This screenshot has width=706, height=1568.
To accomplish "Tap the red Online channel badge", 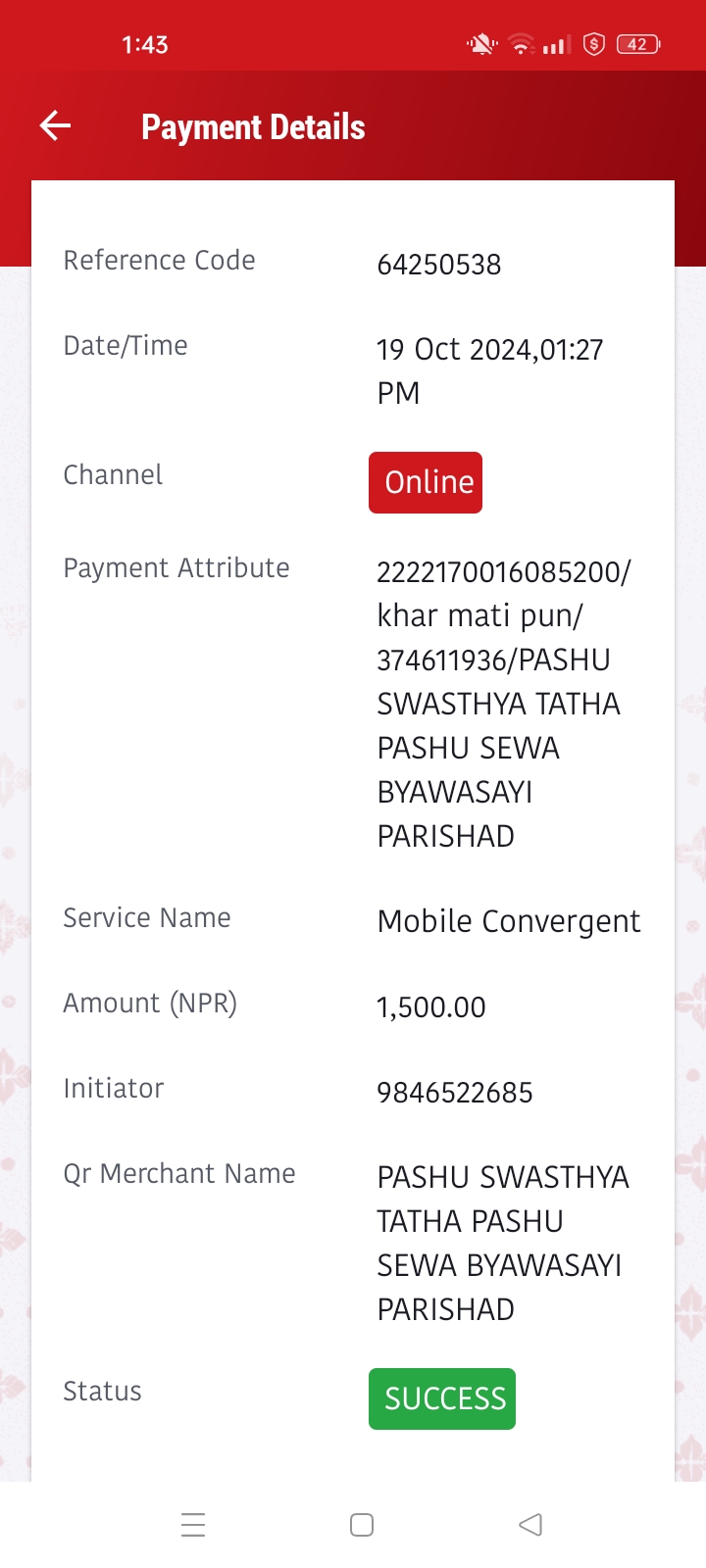I will [x=426, y=482].
